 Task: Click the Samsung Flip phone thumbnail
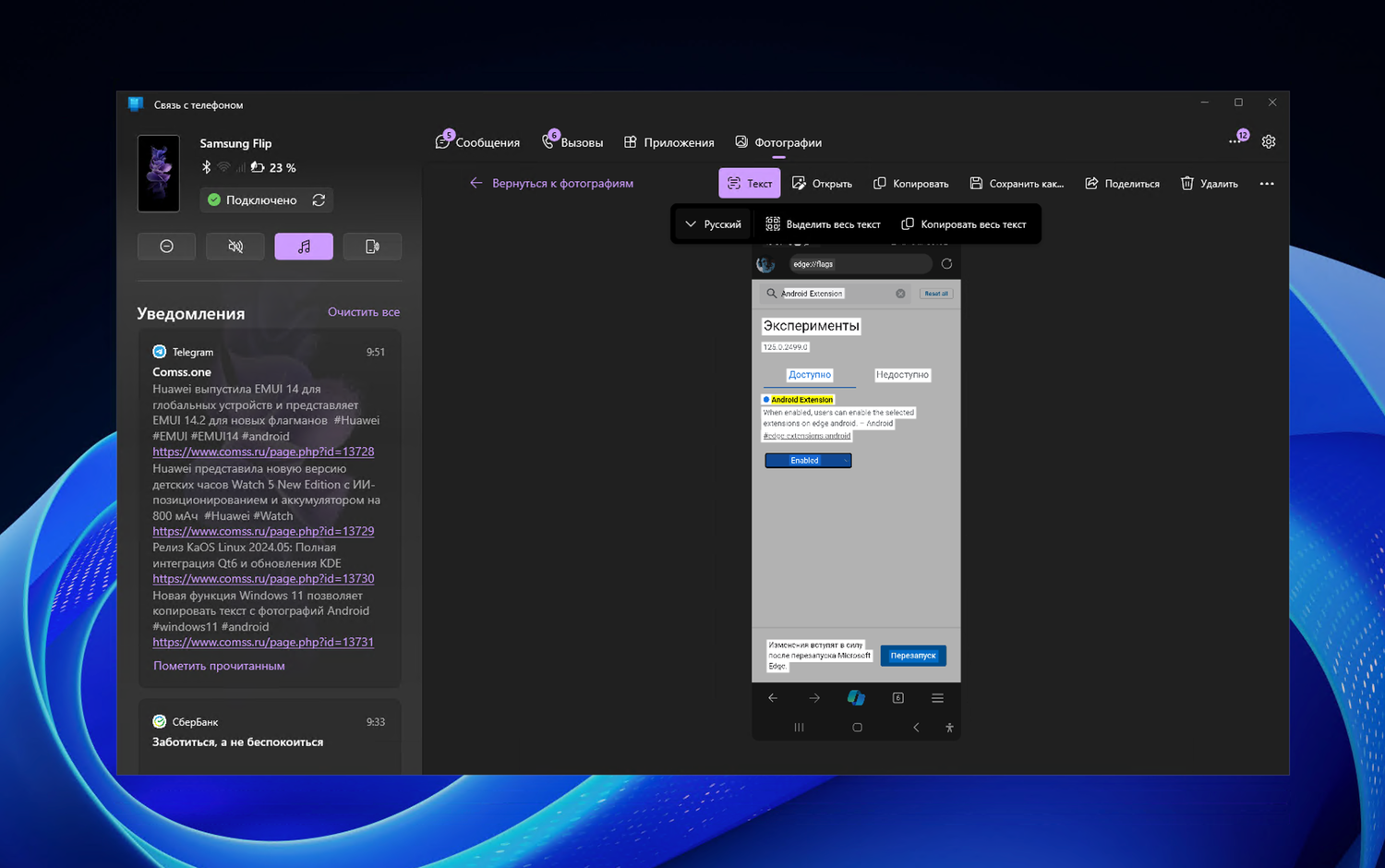point(159,174)
